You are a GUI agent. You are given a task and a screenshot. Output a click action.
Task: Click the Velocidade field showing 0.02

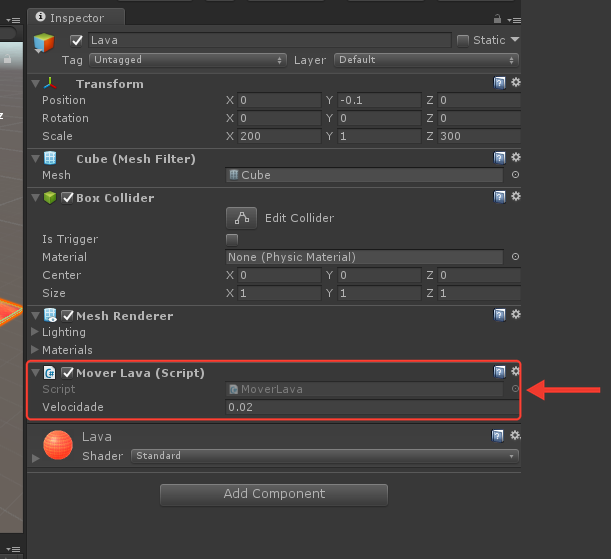coord(372,407)
